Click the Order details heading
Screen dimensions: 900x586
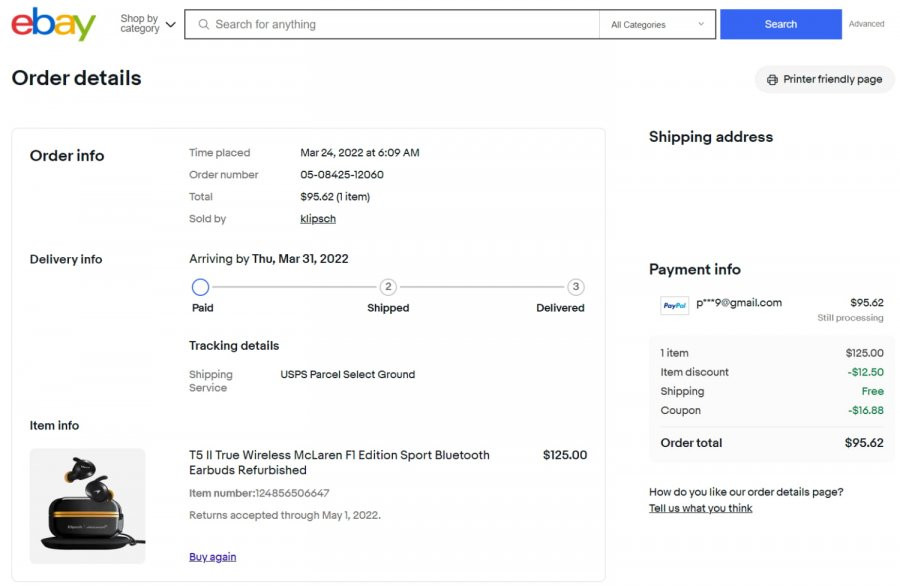point(76,78)
